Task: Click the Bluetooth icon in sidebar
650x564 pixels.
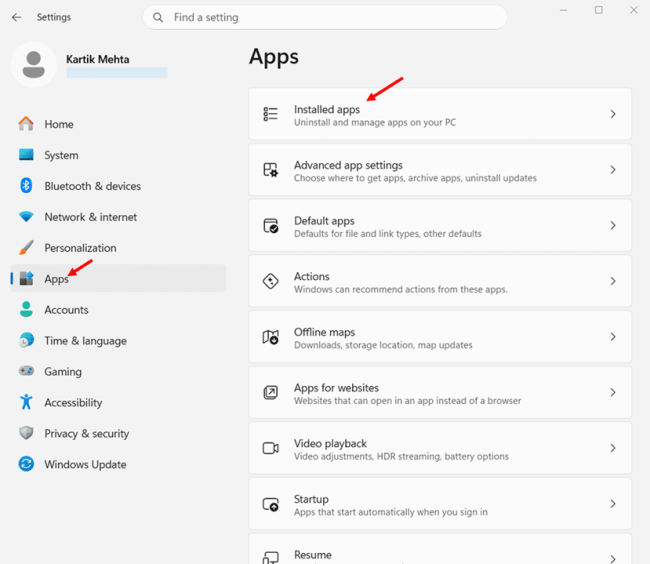Action: tap(26, 186)
